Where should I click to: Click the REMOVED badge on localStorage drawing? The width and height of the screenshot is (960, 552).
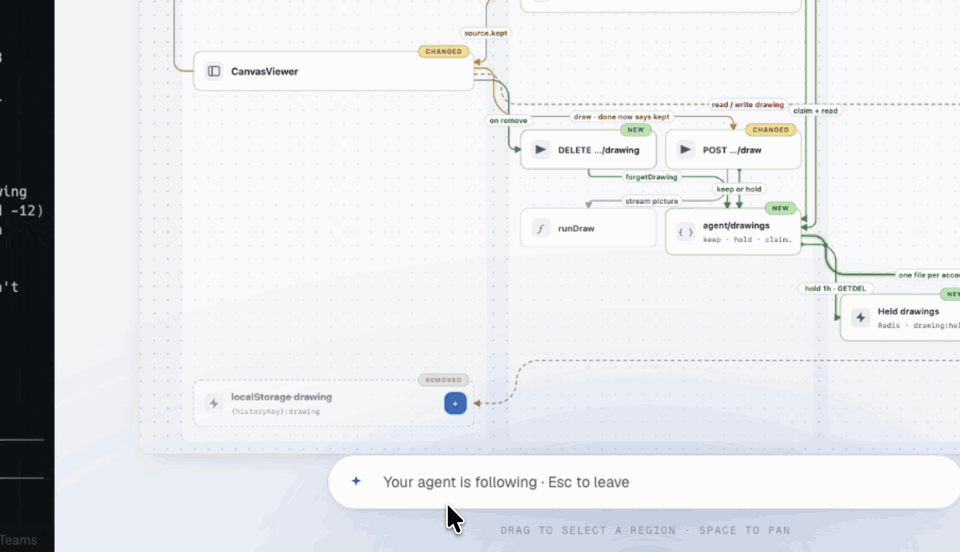coord(443,380)
